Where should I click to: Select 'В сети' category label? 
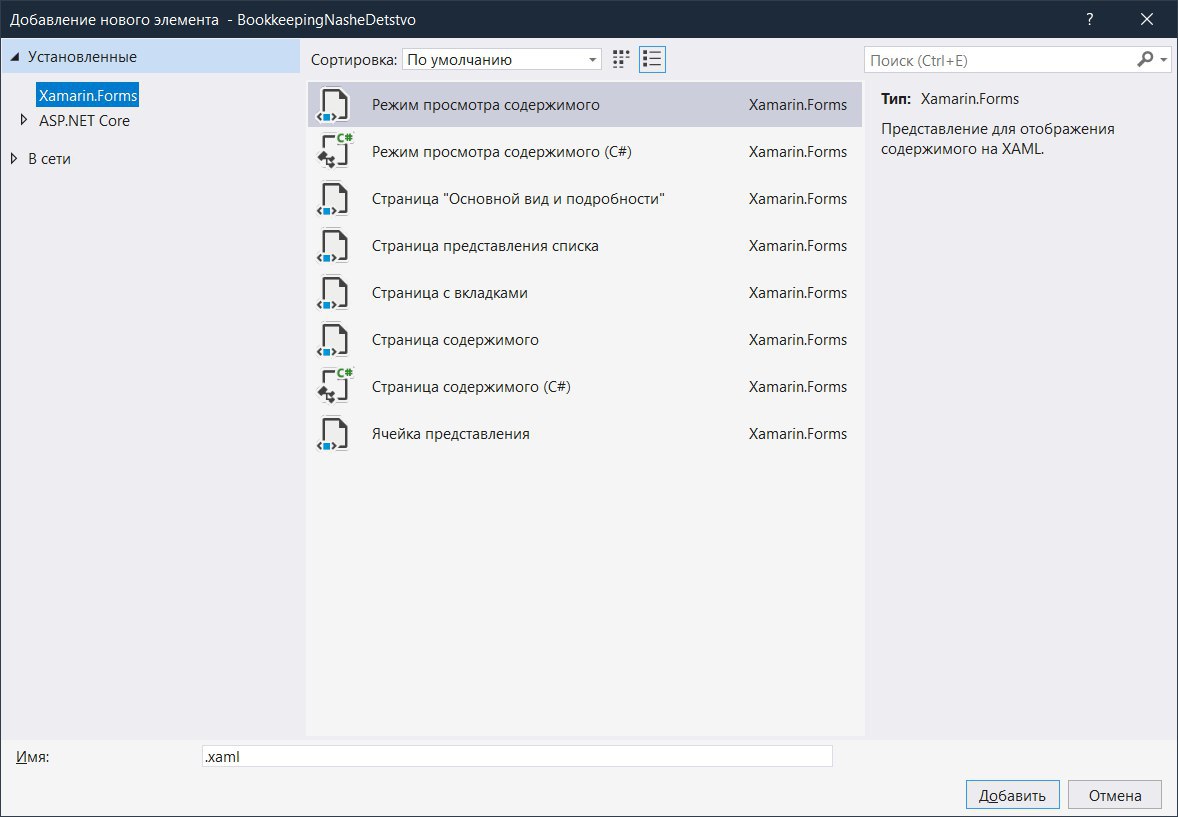50,159
